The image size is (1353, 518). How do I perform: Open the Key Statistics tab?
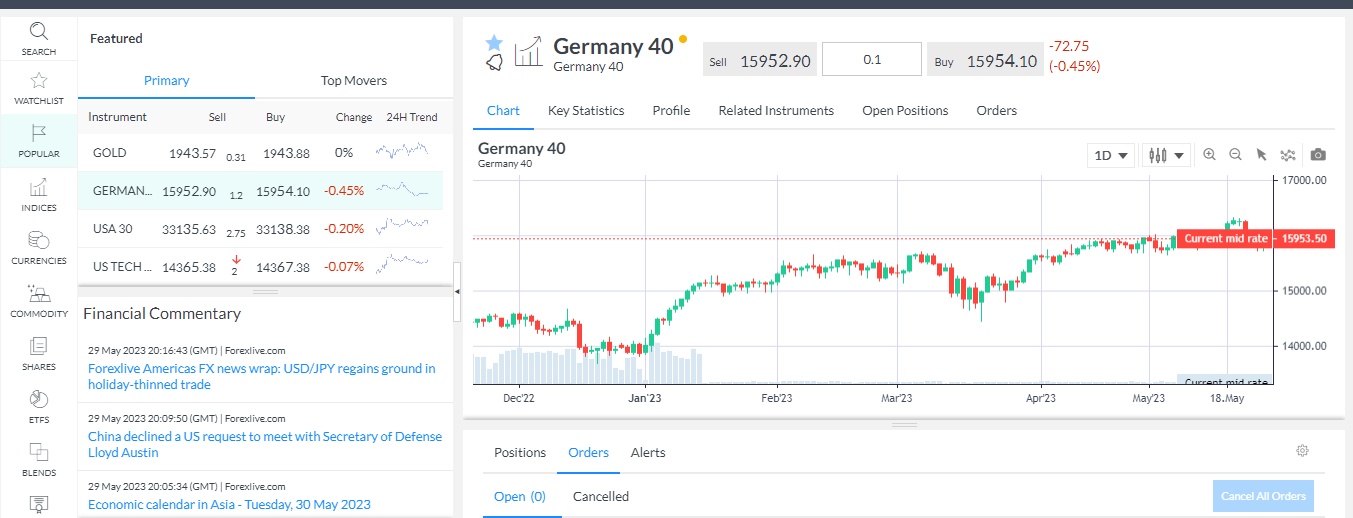(586, 111)
